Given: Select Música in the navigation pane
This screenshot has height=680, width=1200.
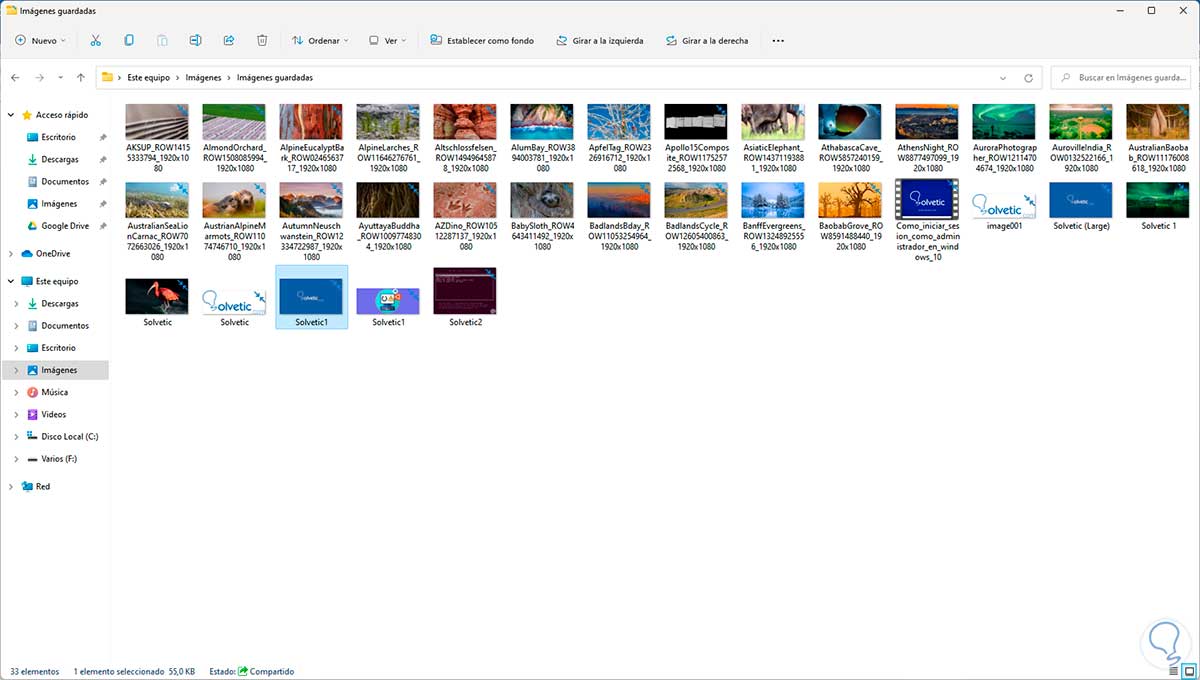Looking at the screenshot, I should [x=54, y=392].
